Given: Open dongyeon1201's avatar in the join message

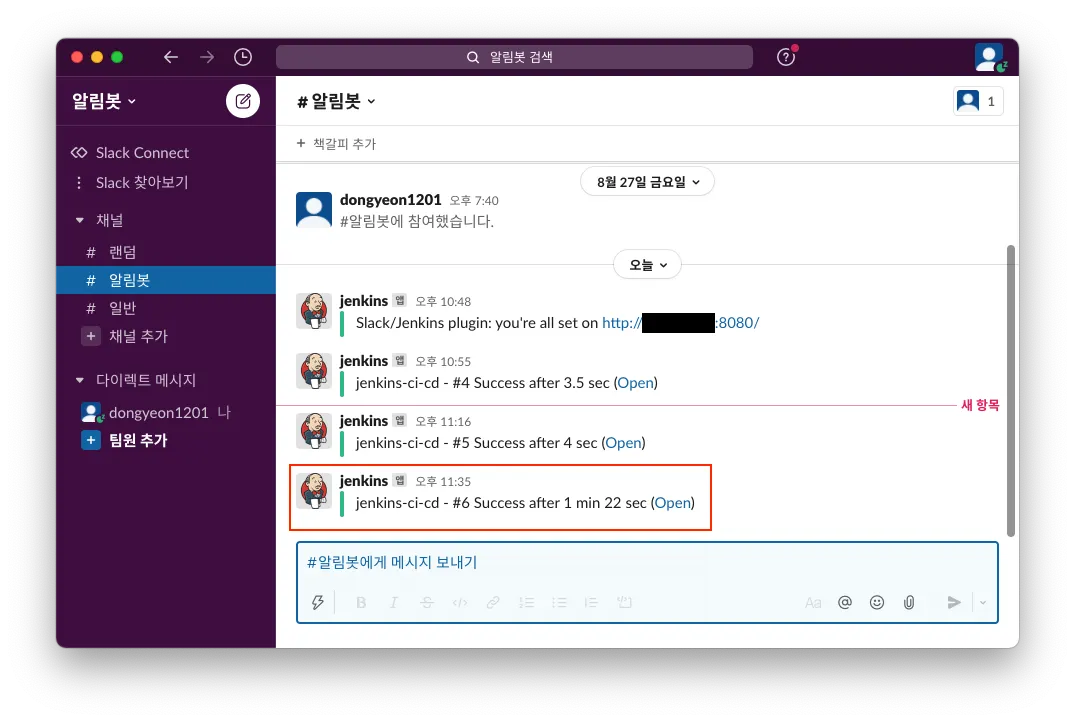Looking at the screenshot, I should 314,210.
